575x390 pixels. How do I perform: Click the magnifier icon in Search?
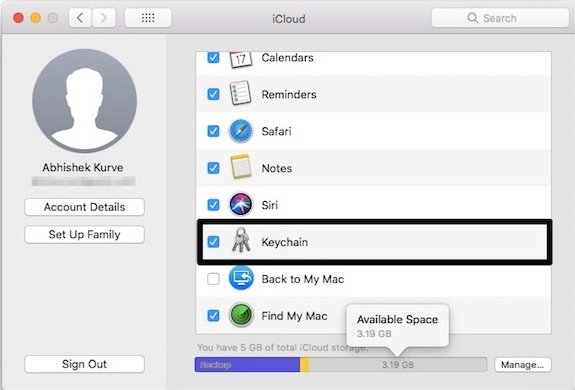[x=473, y=18]
